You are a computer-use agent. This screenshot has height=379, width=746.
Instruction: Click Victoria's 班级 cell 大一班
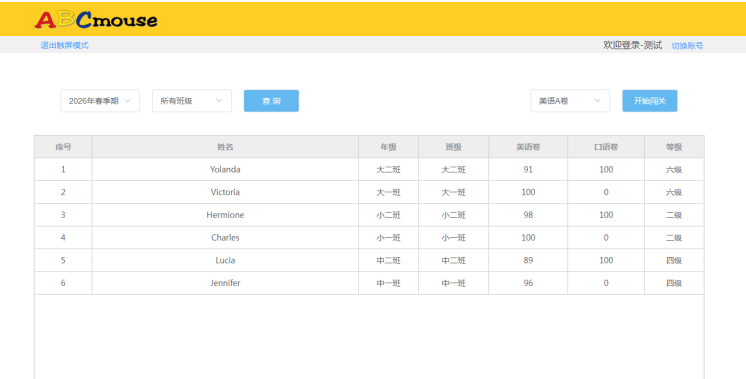[x=453, y=192]
